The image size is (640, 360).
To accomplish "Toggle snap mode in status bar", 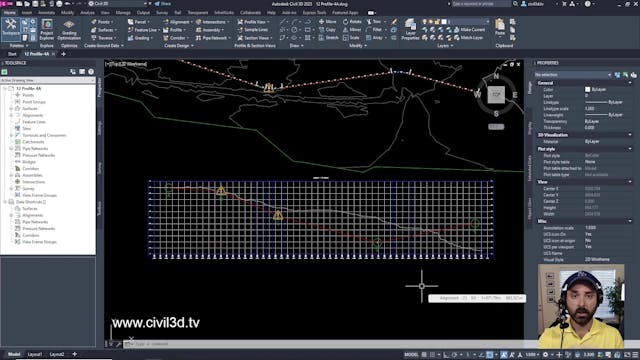I will [x=432, y=355].
